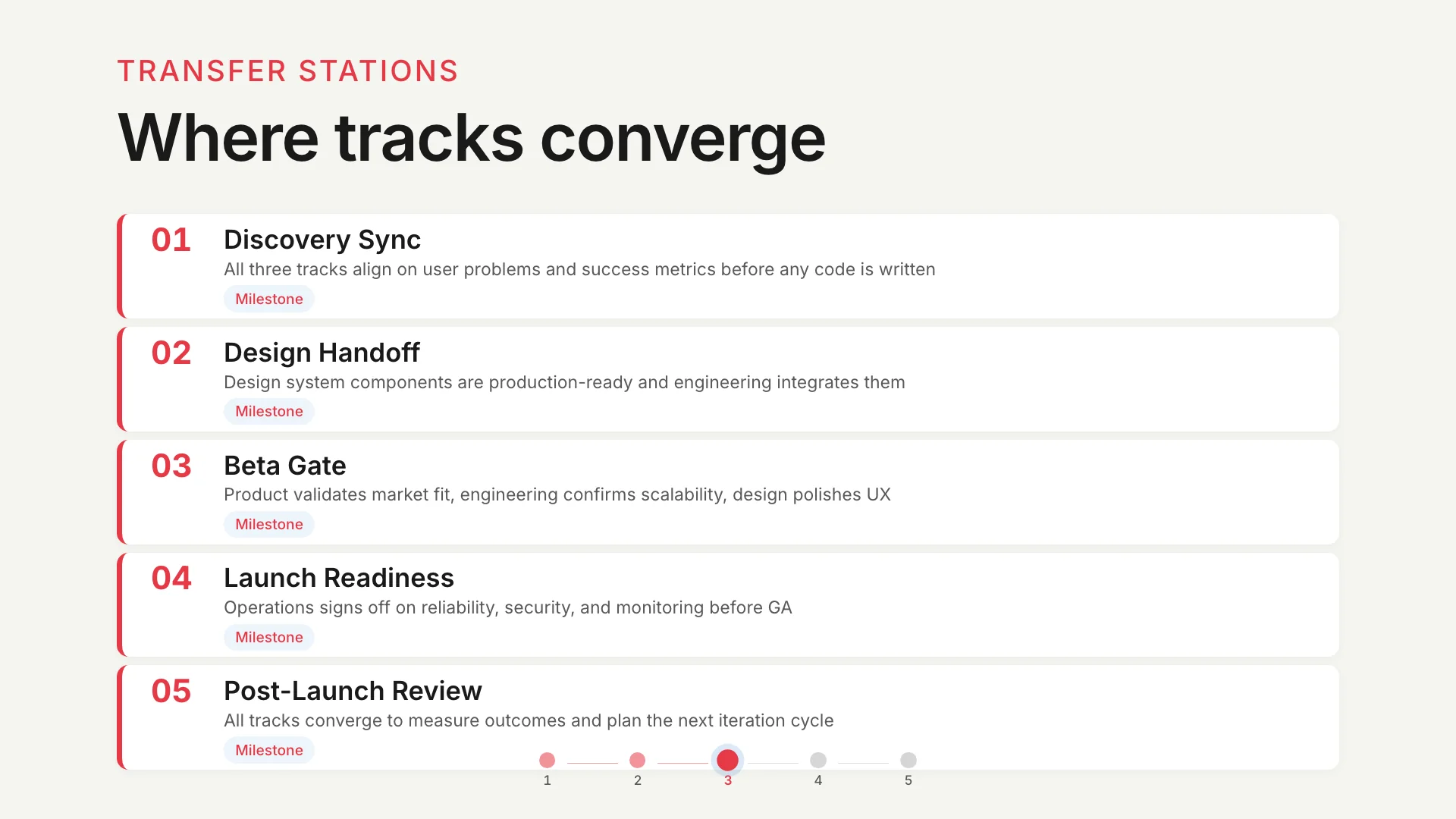Open the Launch Readiness heading
Screen dimensions: 1456x819
338,578
